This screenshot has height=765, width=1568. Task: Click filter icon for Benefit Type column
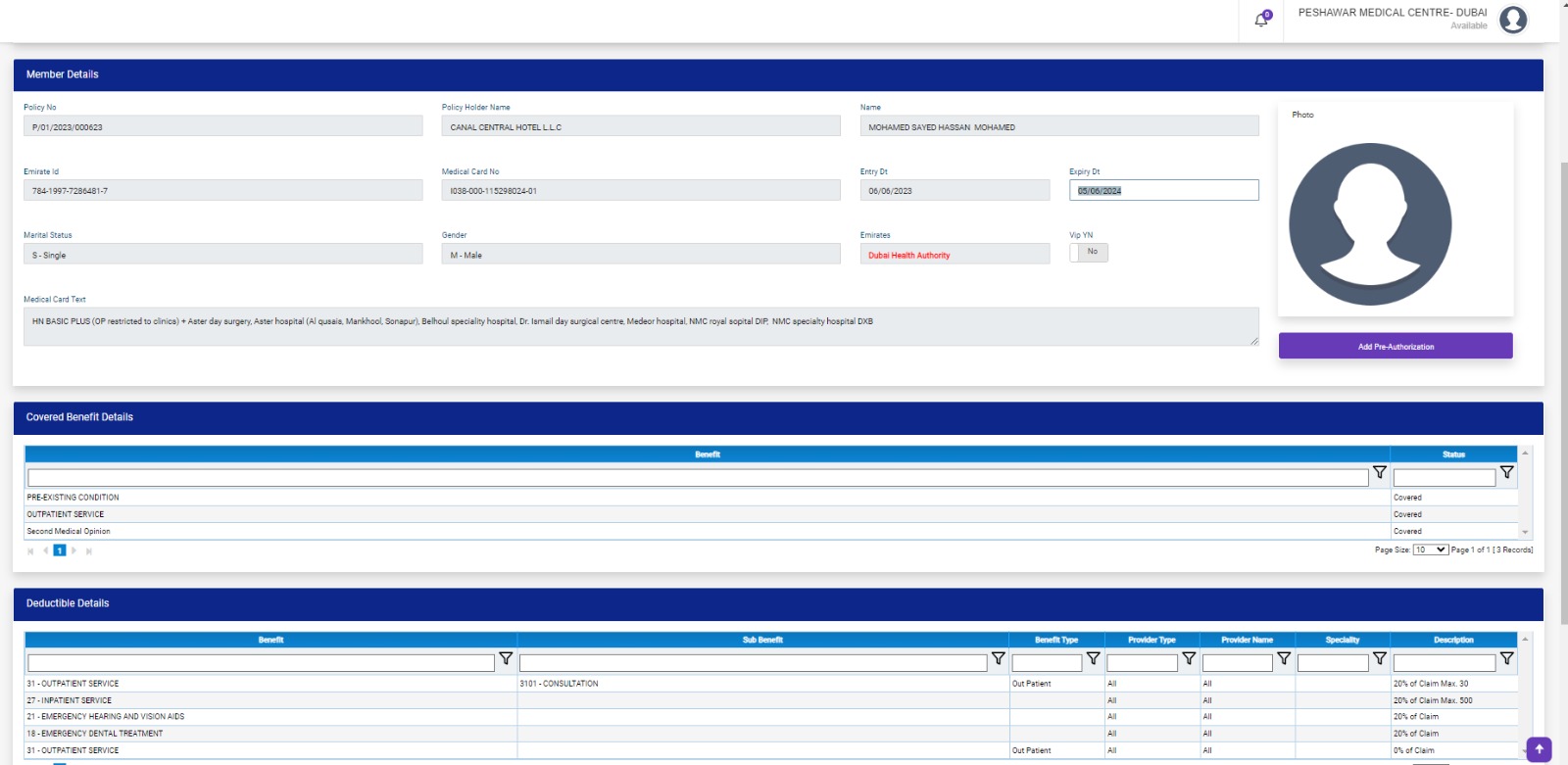coord(1094,658)
